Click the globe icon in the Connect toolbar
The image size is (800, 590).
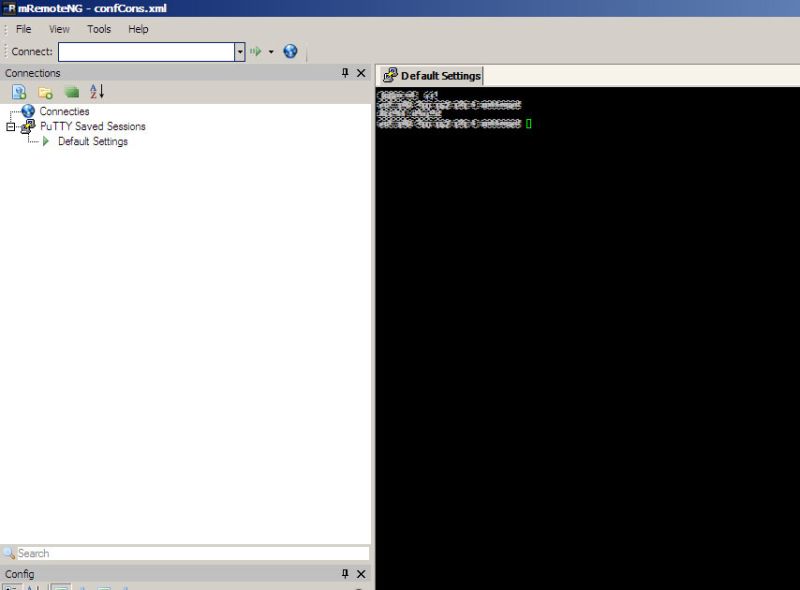point(289,51)
